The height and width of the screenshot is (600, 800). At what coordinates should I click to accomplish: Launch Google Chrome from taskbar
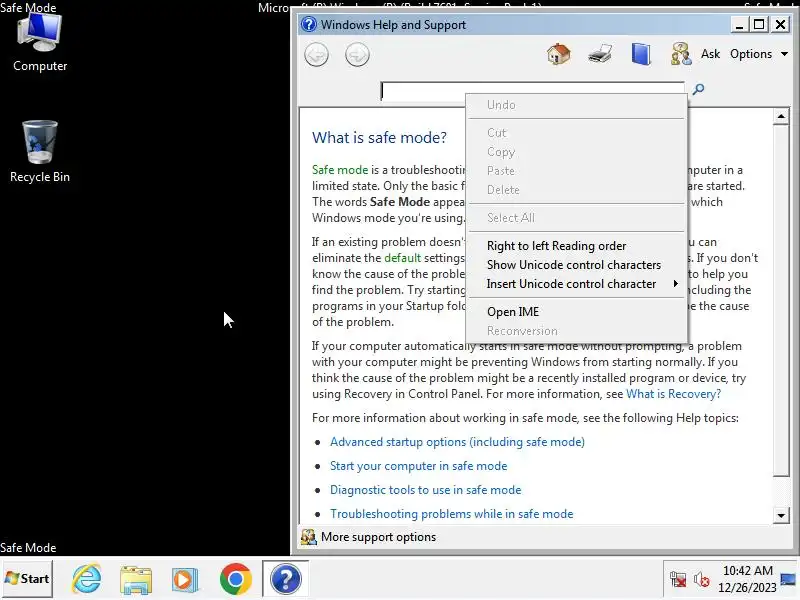(235, 579)
